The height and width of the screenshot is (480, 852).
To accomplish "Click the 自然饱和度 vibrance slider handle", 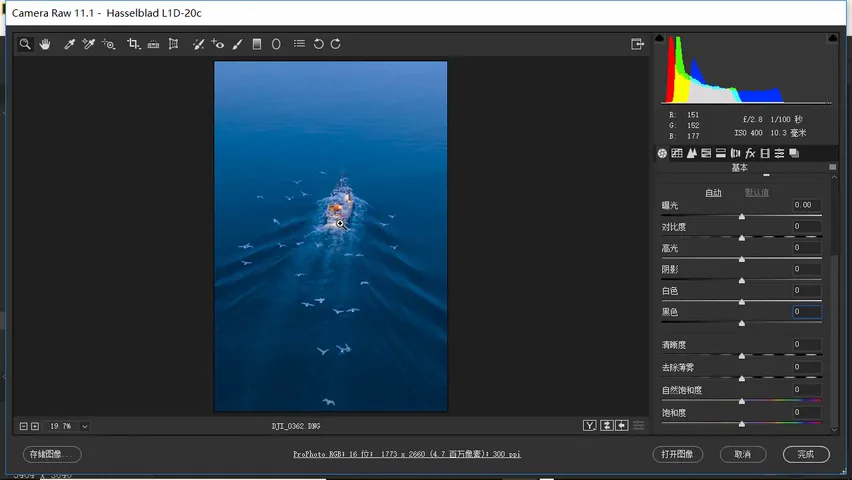I will 742,401.
